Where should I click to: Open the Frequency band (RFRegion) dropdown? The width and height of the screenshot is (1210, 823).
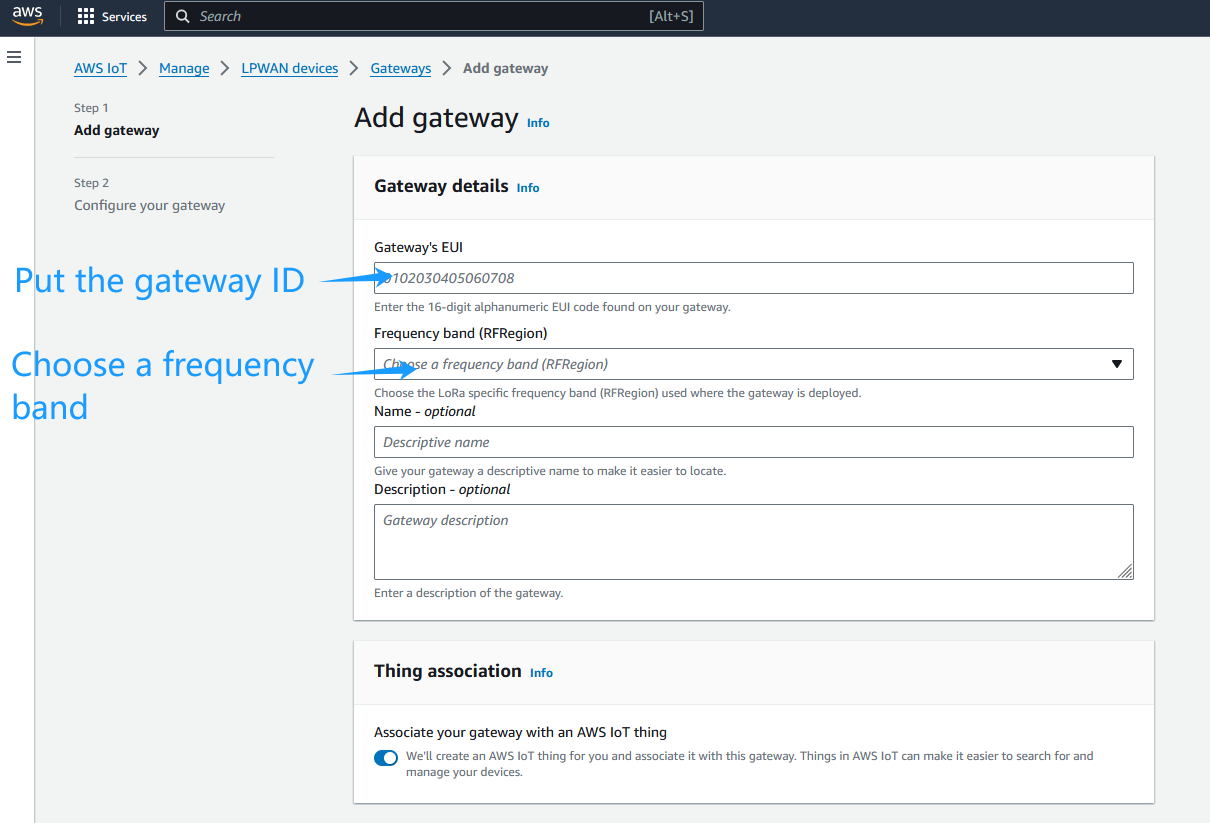[754, 364]
